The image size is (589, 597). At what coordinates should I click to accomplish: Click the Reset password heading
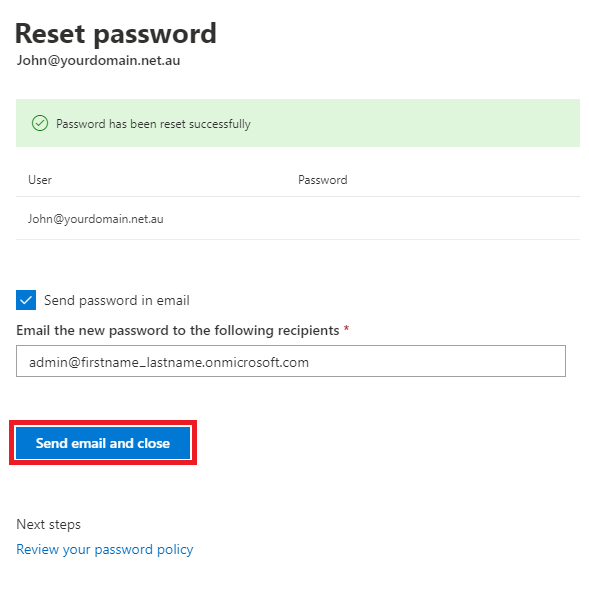point(116,34)
